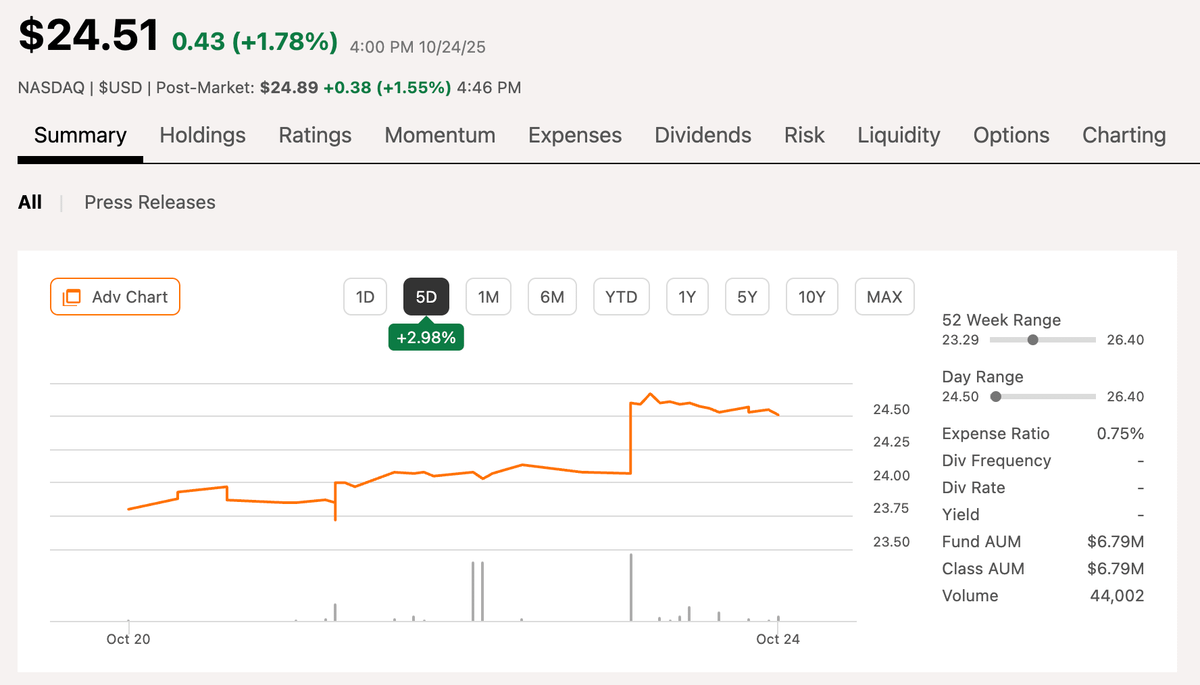Click the Expense Ratio 0.75% value

(x=1121, y=434)
